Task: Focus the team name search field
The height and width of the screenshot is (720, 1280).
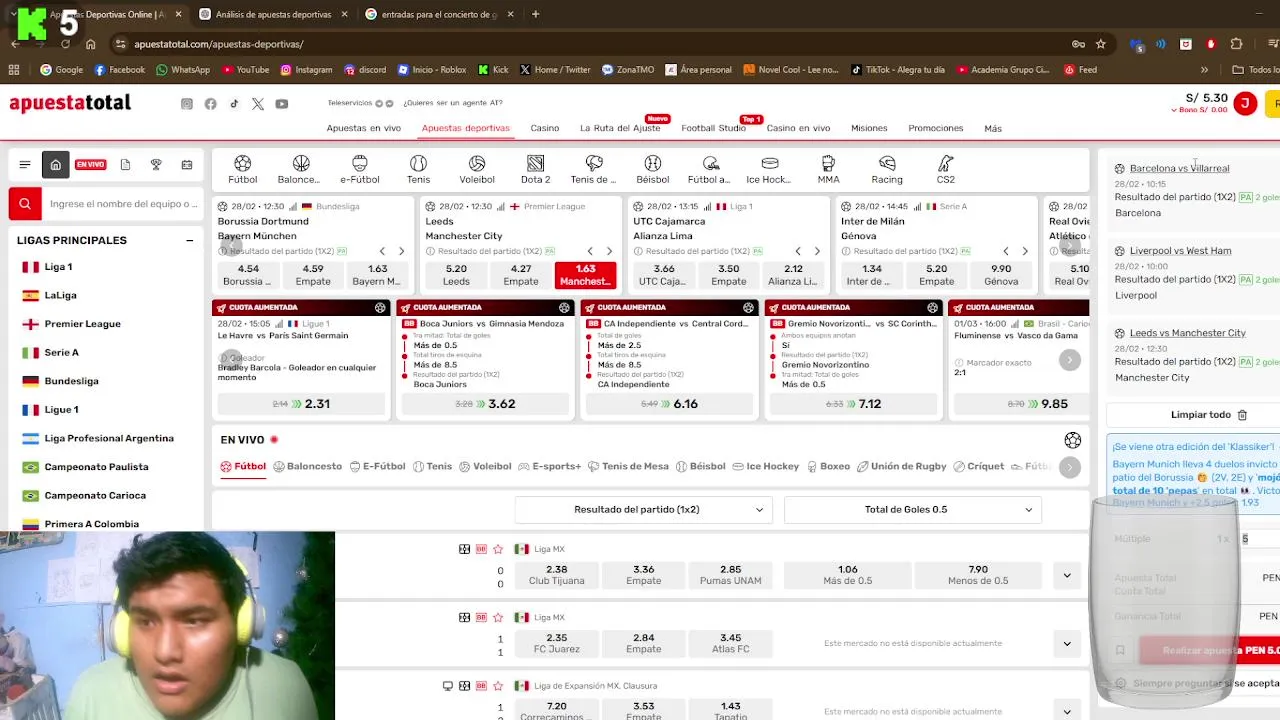Action: (122, 204)
